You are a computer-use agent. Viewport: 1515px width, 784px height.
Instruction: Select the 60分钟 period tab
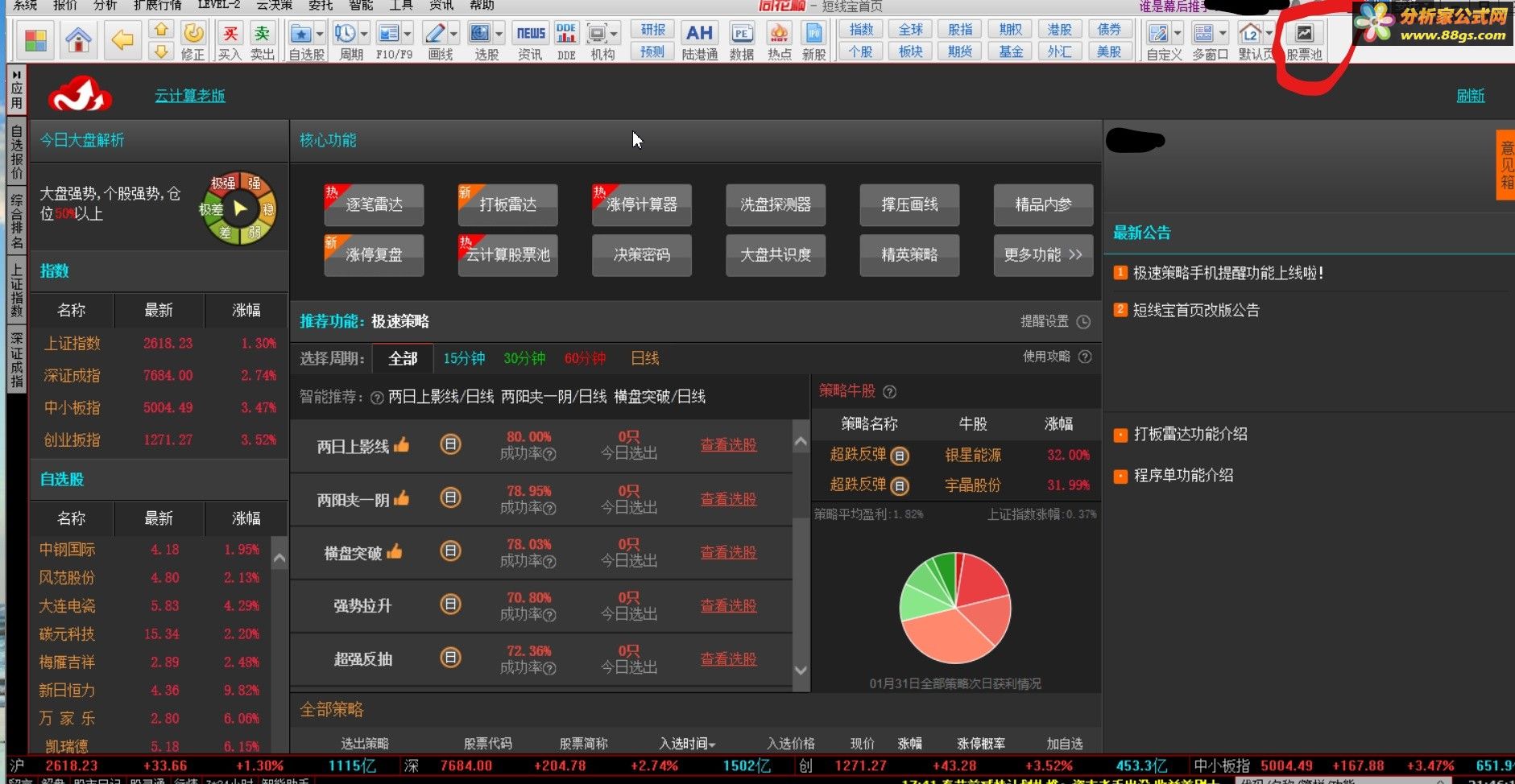(585, 359)
